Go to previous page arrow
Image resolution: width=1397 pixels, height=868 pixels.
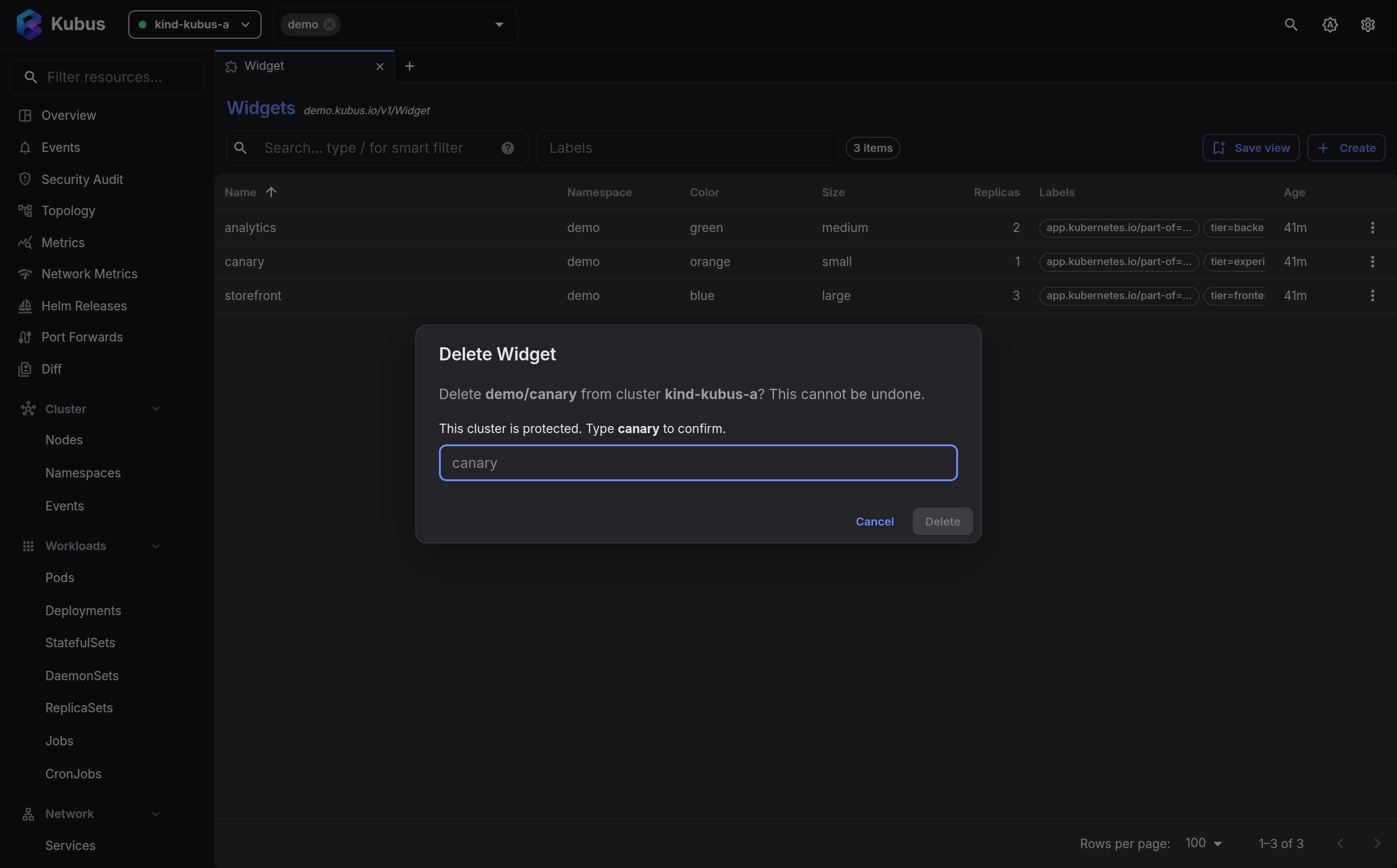click(x=1340, y=843)
